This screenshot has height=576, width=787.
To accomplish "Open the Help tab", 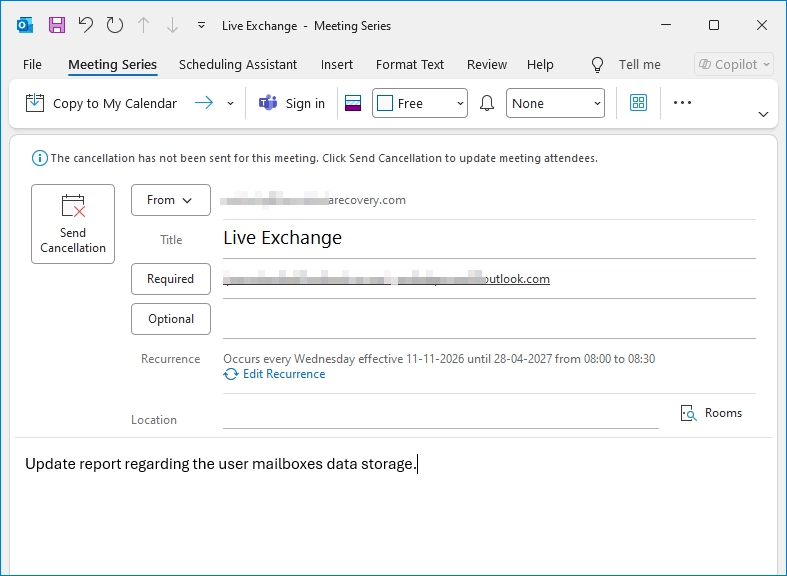I will [540, 64].
